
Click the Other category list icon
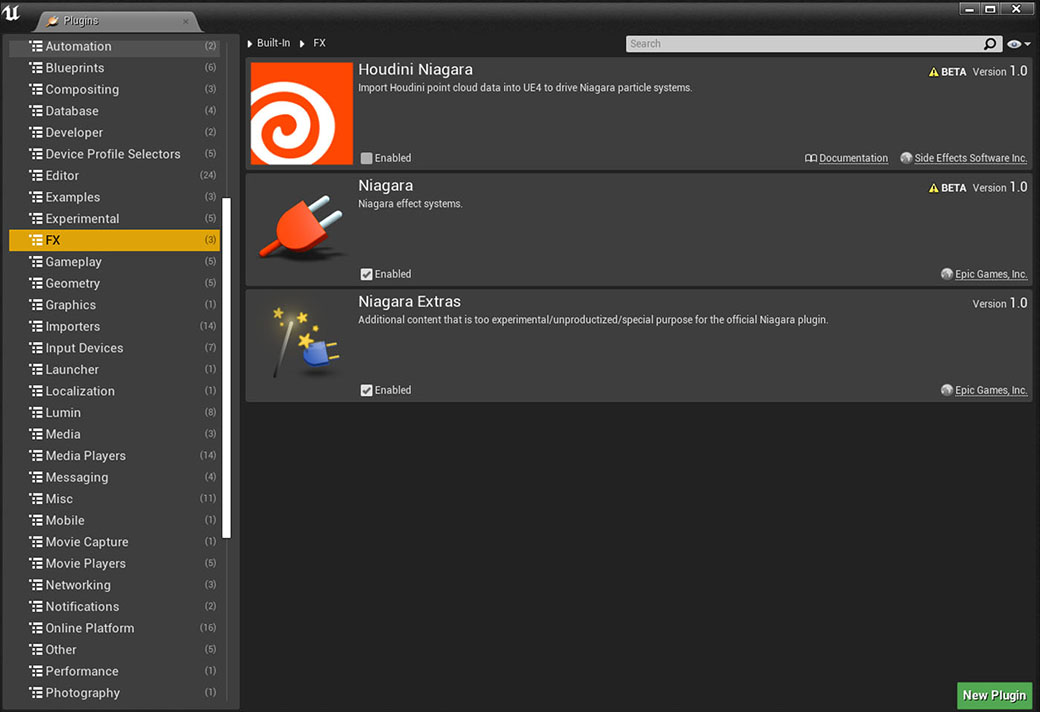click(36, 650)
